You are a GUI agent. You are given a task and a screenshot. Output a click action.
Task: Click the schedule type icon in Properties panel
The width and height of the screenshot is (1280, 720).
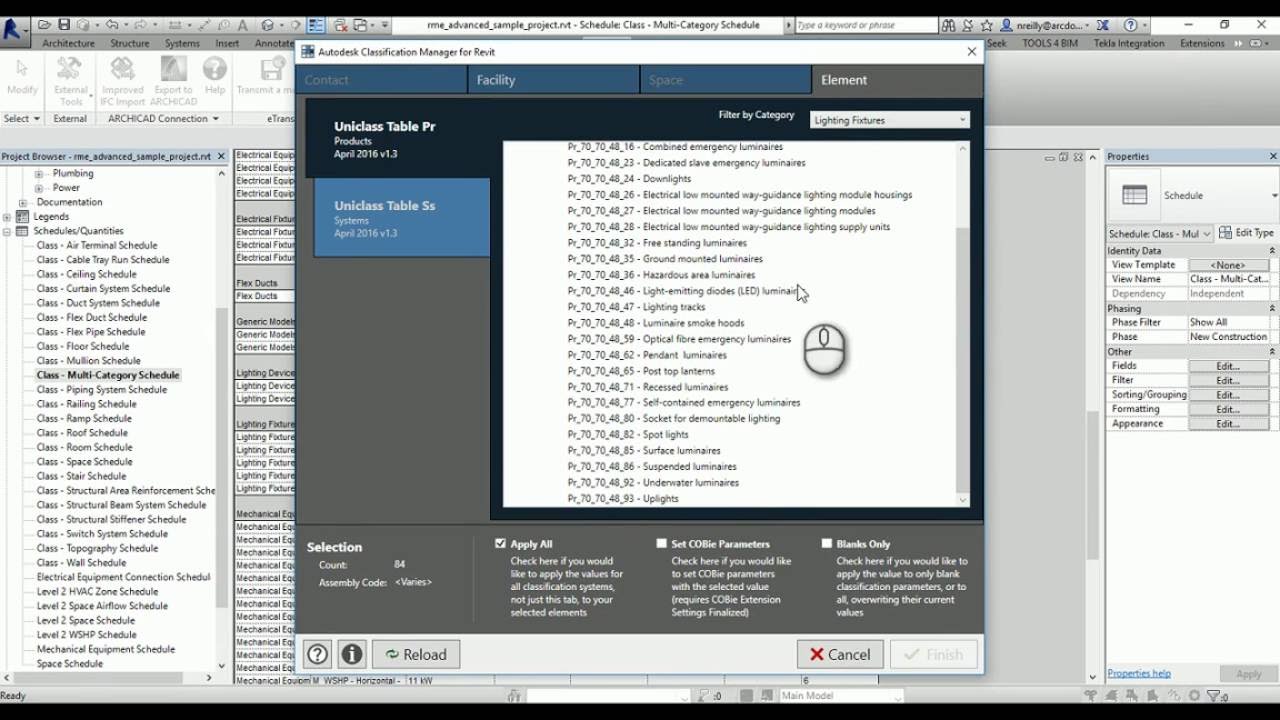[1134, 195]
